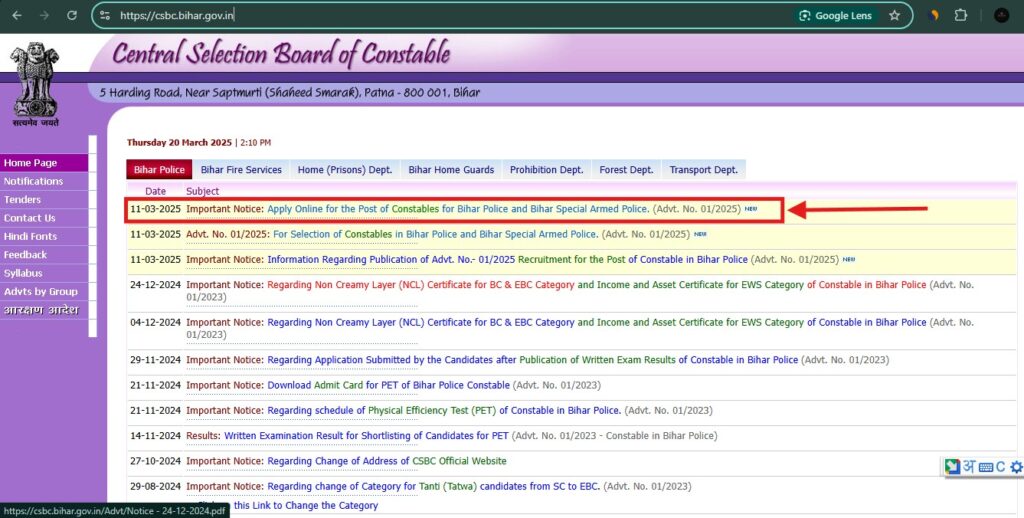Open the आरक्षण आदेश sidebar item

(x=44, y=310)
